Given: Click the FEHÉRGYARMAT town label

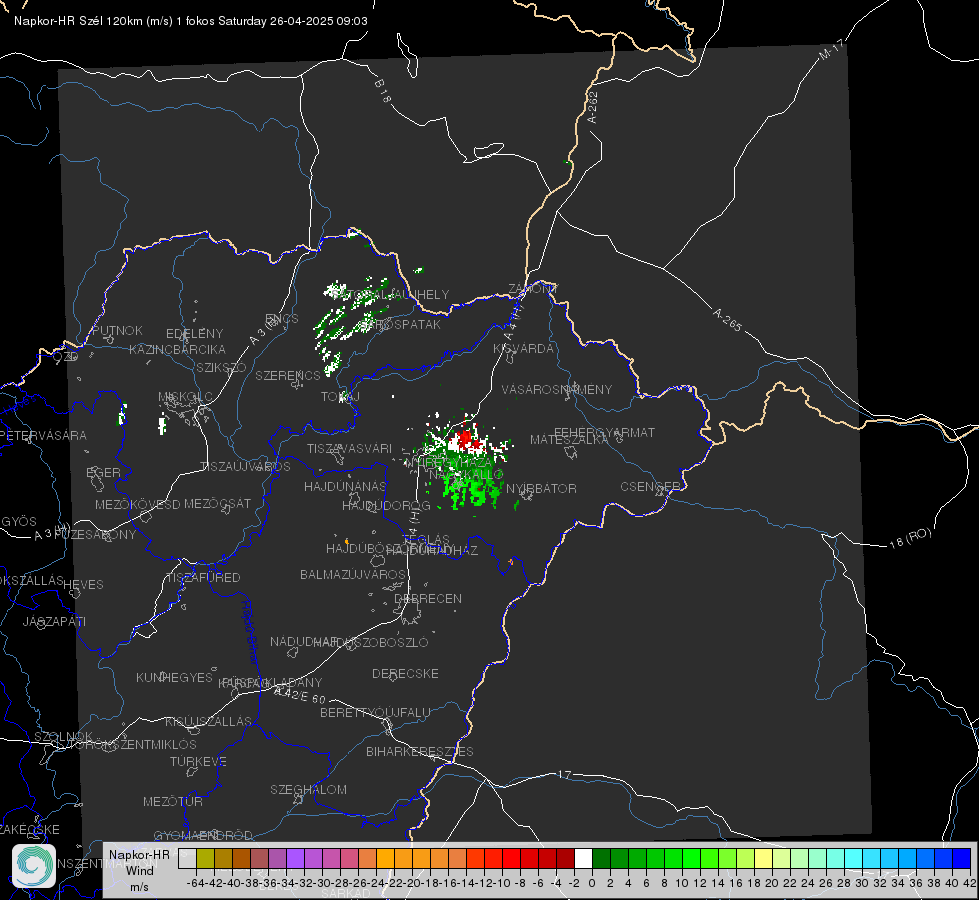Looking at the screenshot, I should pos(604,432).
